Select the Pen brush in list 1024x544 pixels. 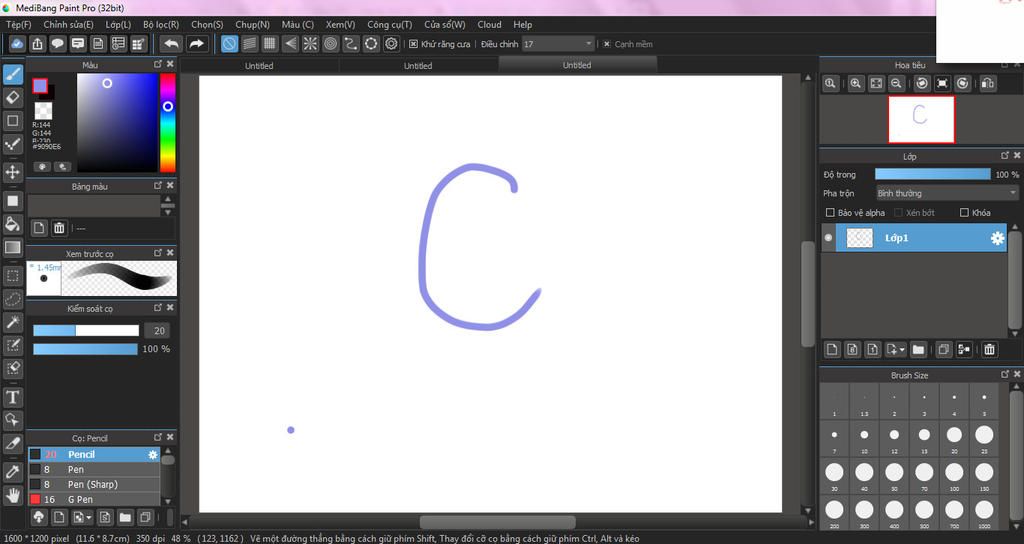[x=93, y=470]
